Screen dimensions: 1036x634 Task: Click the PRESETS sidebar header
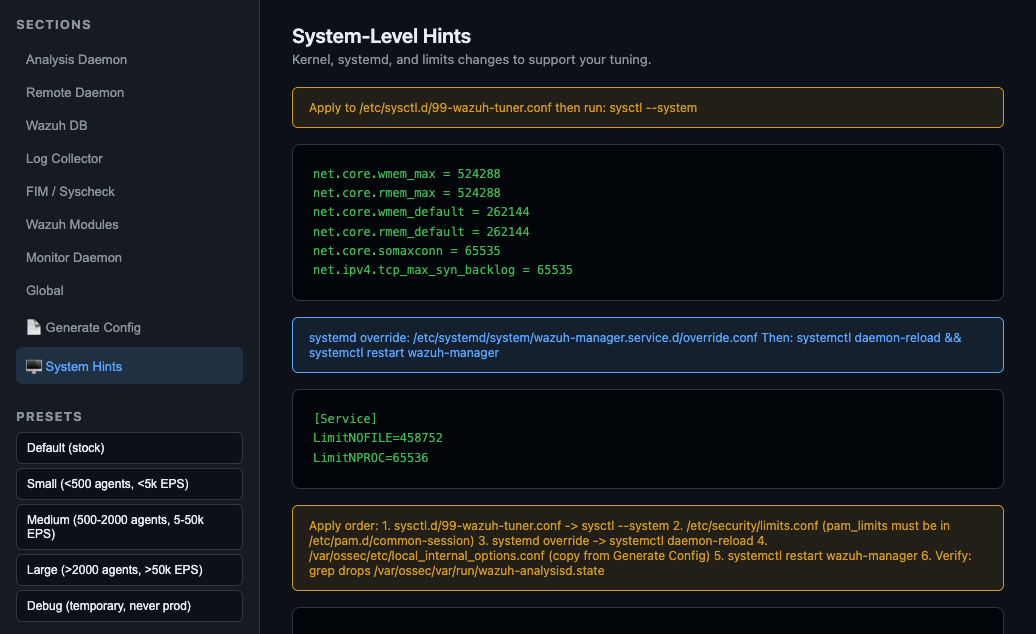click(49, 417)
